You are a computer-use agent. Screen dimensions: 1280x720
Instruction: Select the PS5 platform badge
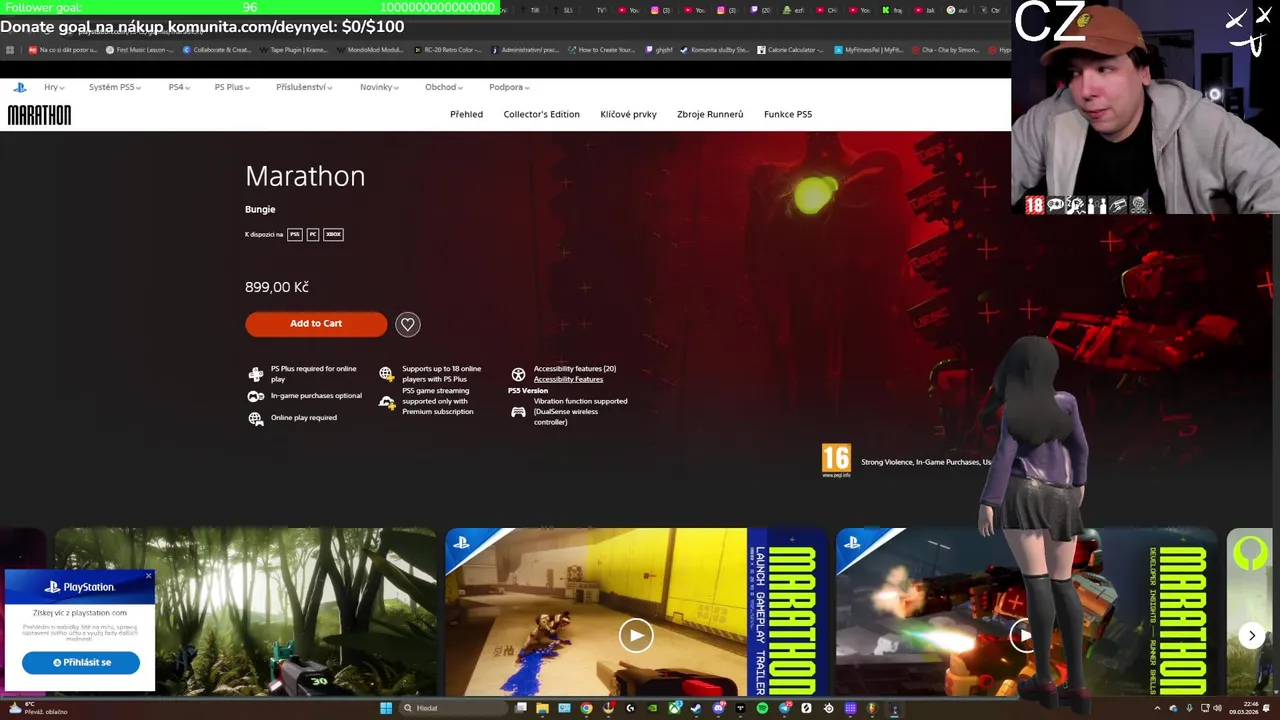tap(294, 234)
